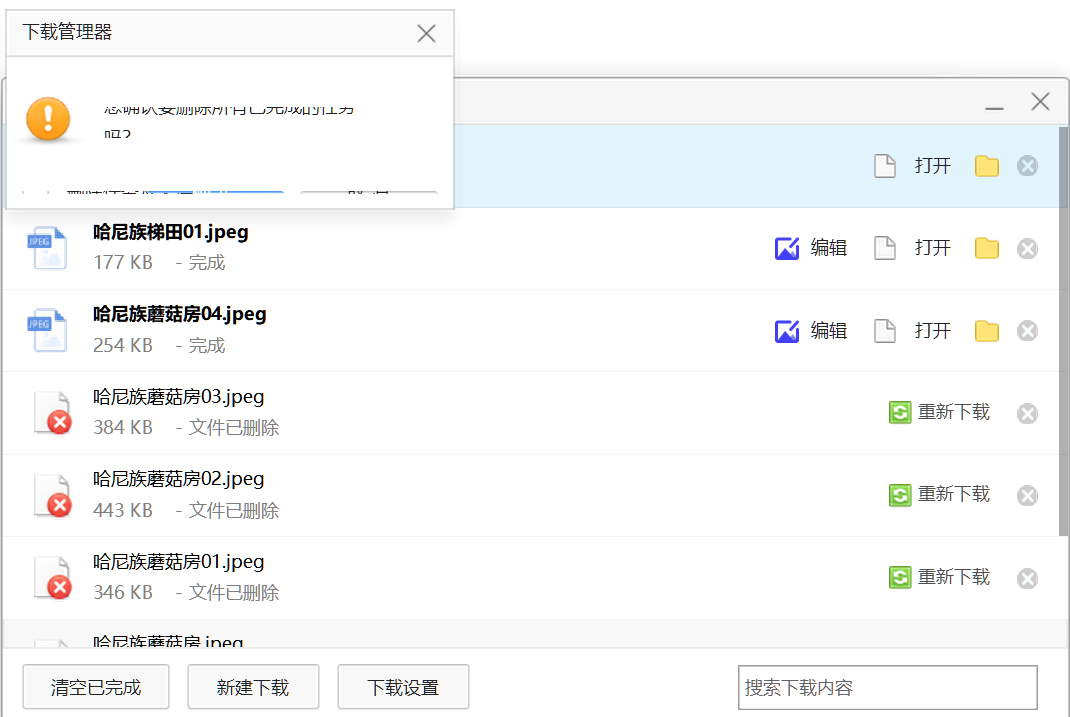The image size is (1070, 717).
Task: Remove 哈尼族蘑菇房03.jpeg from download list
Action: pos(1027,413)
